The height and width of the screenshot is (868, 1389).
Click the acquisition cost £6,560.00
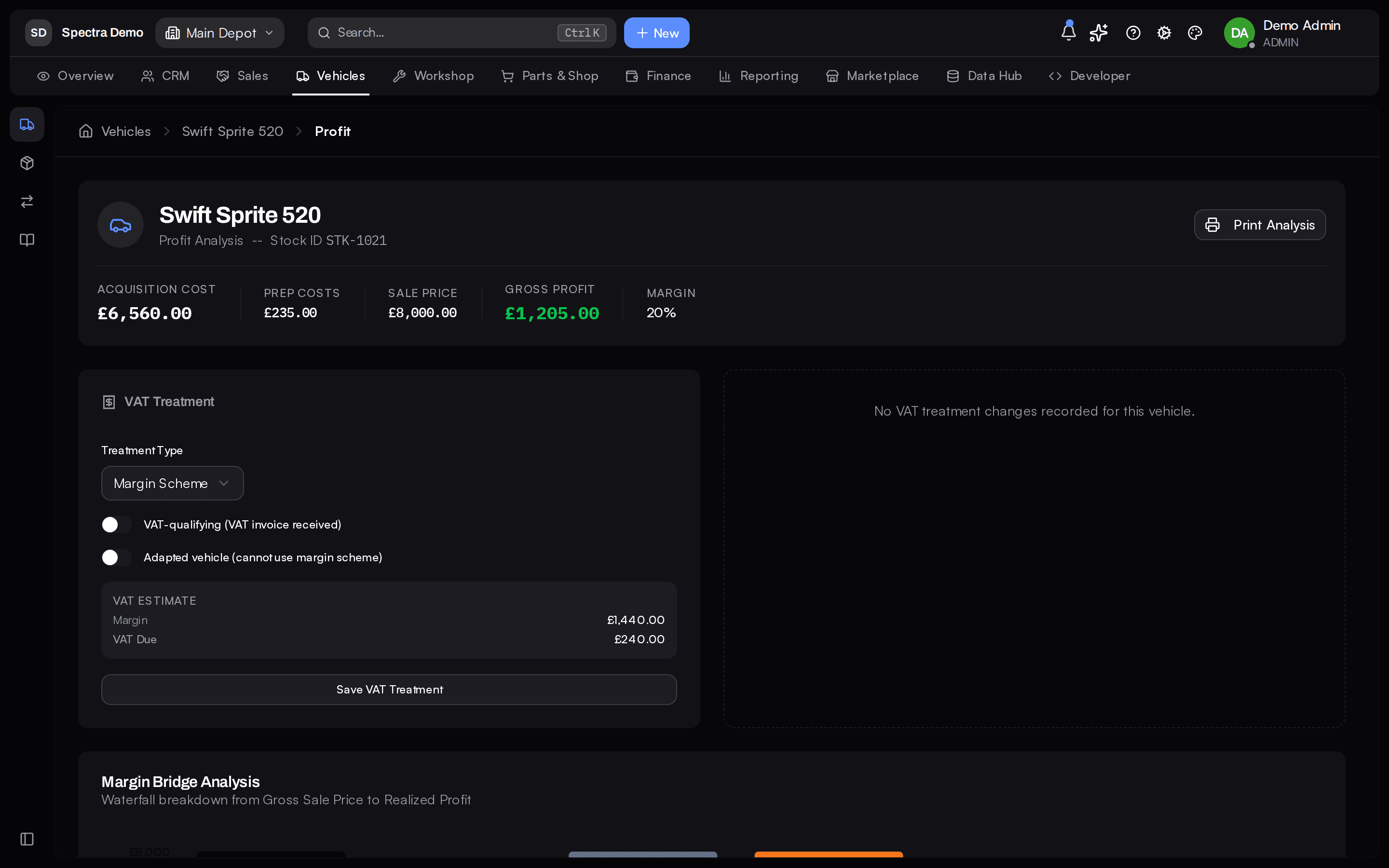pyautogui.click(x=145, y=313)
